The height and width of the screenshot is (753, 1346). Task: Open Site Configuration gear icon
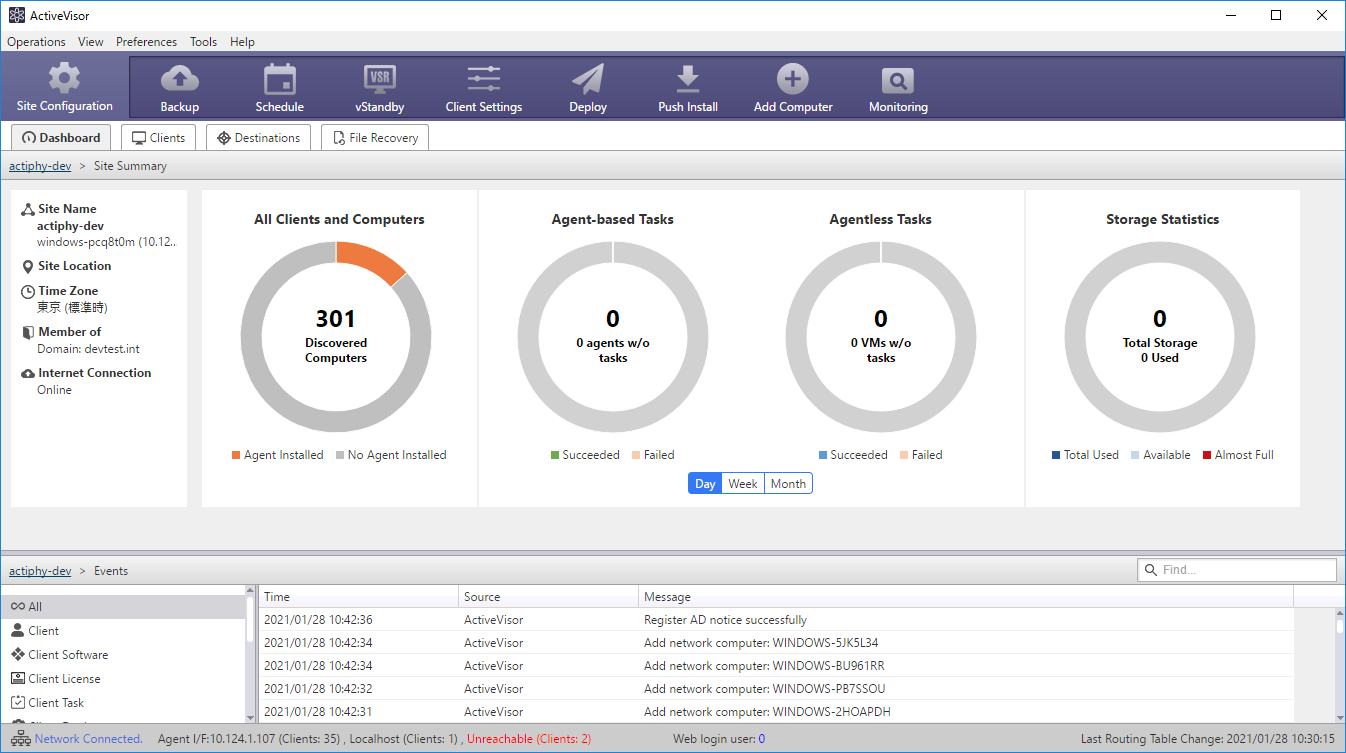(x=65, y=78)
